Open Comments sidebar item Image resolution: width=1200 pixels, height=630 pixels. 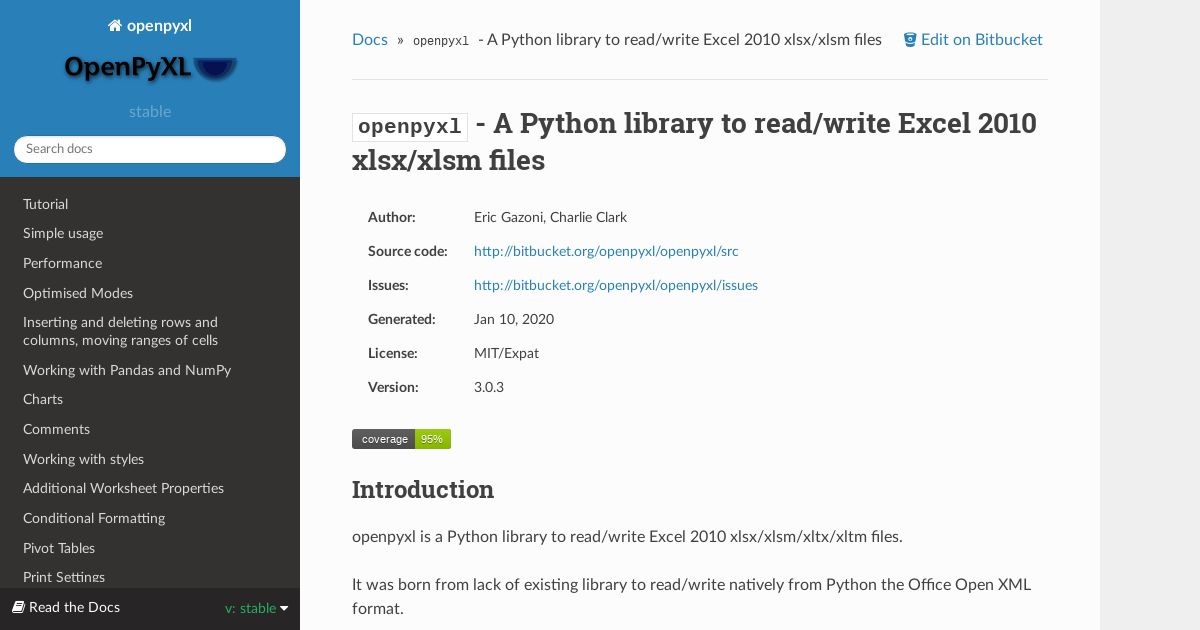pos(56,429)
